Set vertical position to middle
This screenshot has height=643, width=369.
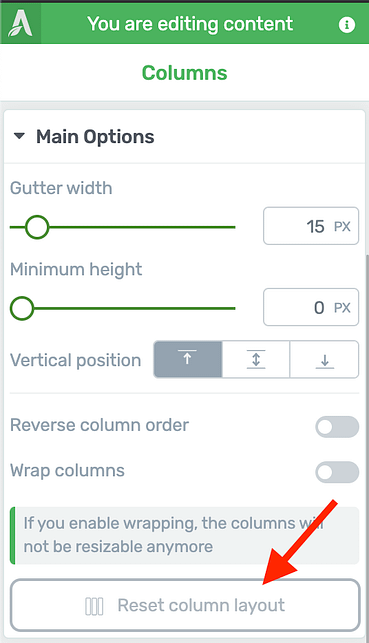click(x=256, y=359)
